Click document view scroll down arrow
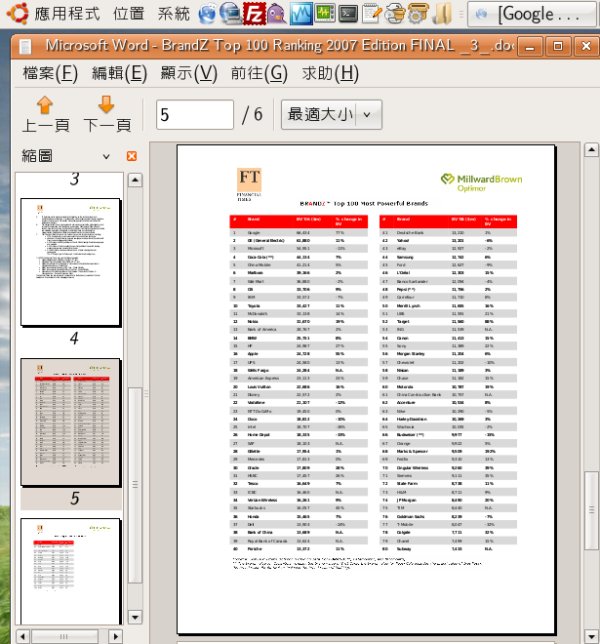 tap(591, 636)
